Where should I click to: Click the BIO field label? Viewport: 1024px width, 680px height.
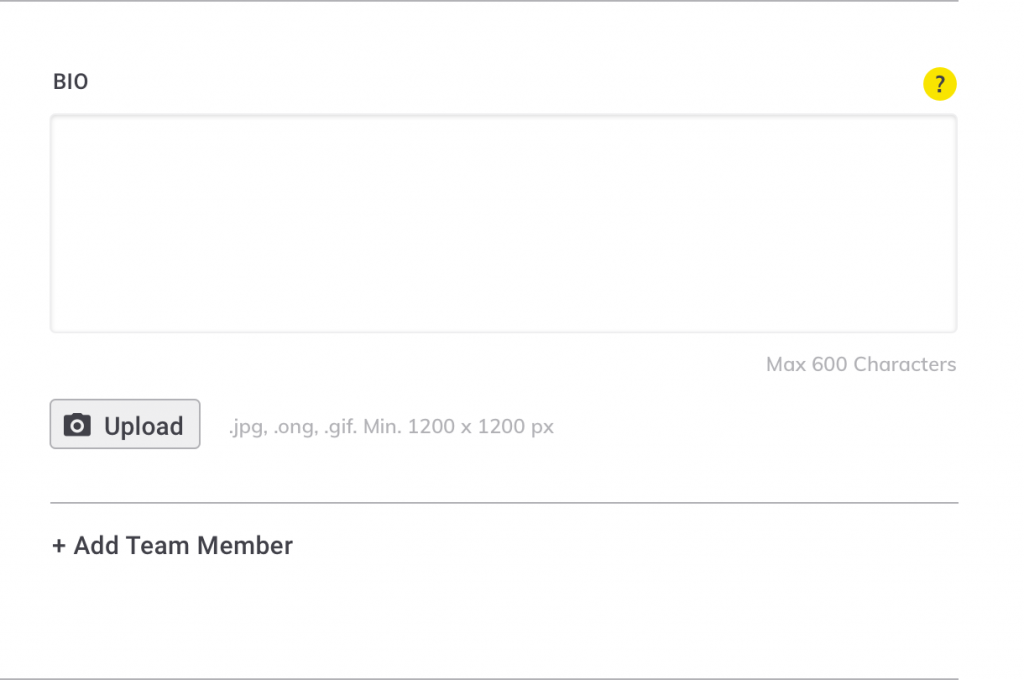pyautogui.click(x=71, y=82)
